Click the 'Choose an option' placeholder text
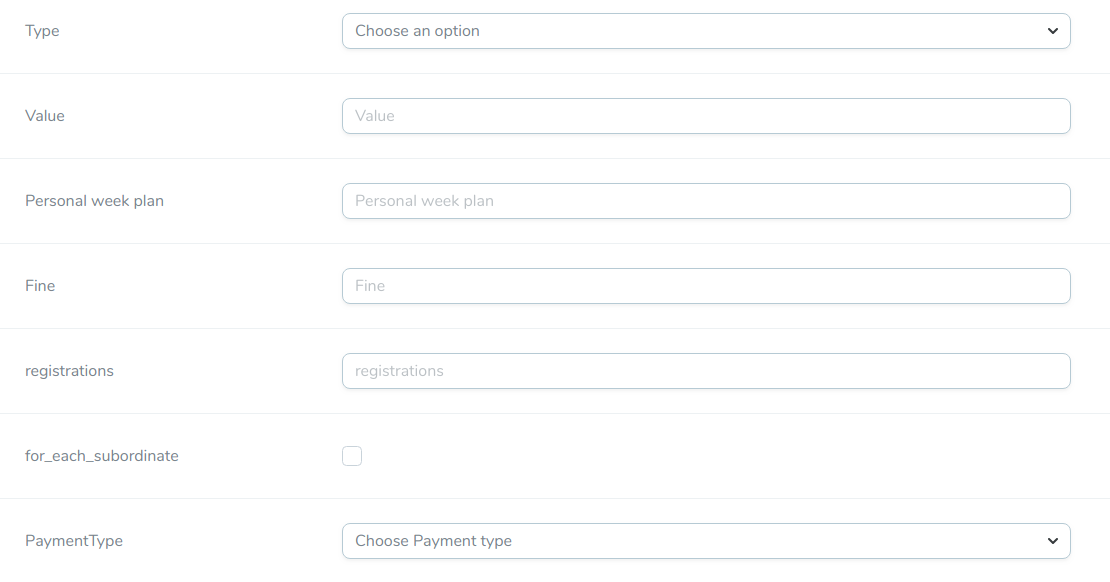Image resolution: width=1110 pixels, height=582 pixels. [417, 31]
